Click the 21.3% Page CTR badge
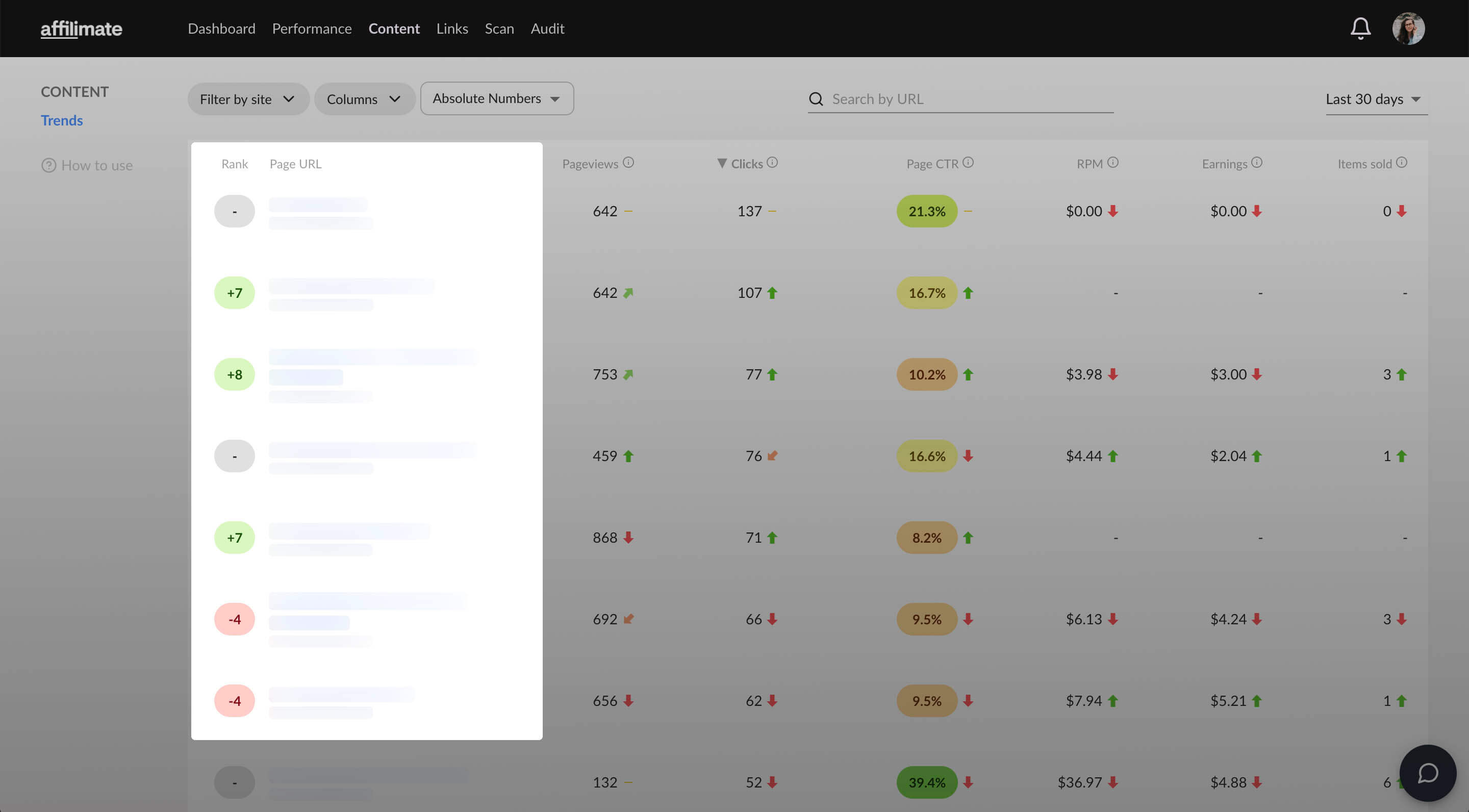 [927, 212]
